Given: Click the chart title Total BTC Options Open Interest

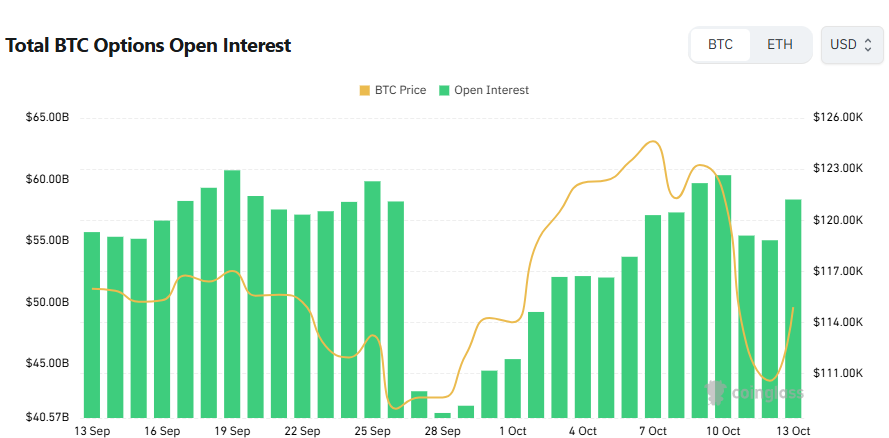Looking at the screenshot, I should [x=149, y=46].
